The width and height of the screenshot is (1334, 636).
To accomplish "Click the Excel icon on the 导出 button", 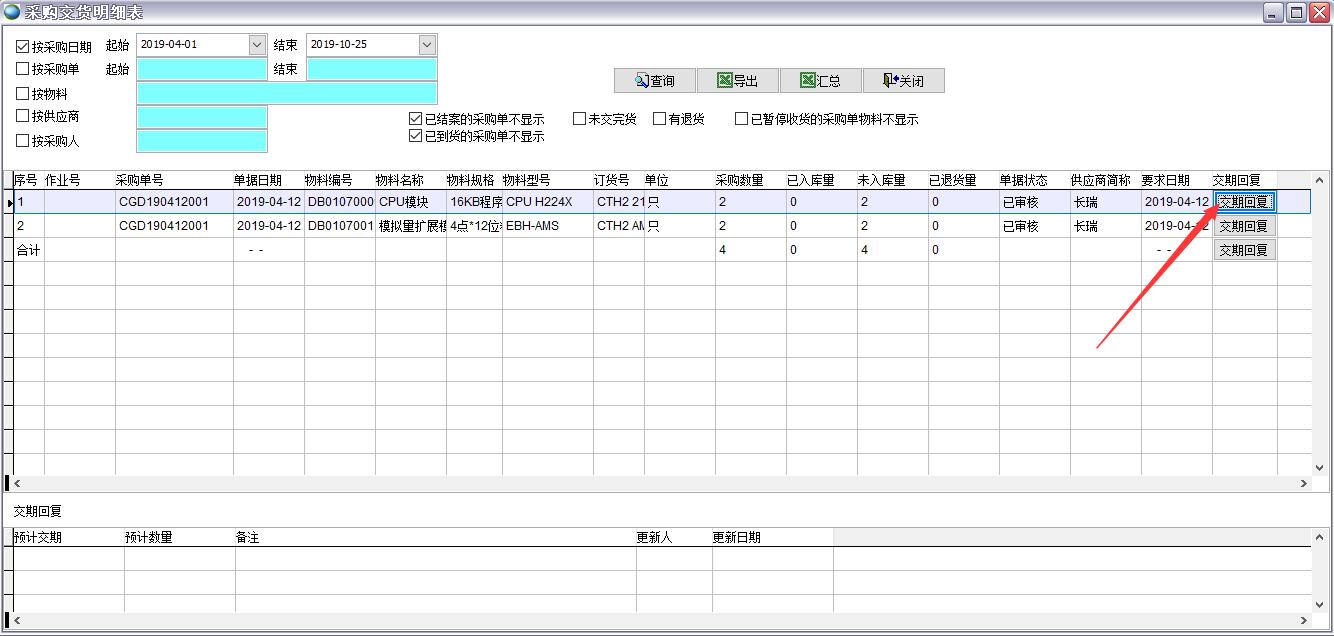I will pyautogui.click(x=725, y=79).
